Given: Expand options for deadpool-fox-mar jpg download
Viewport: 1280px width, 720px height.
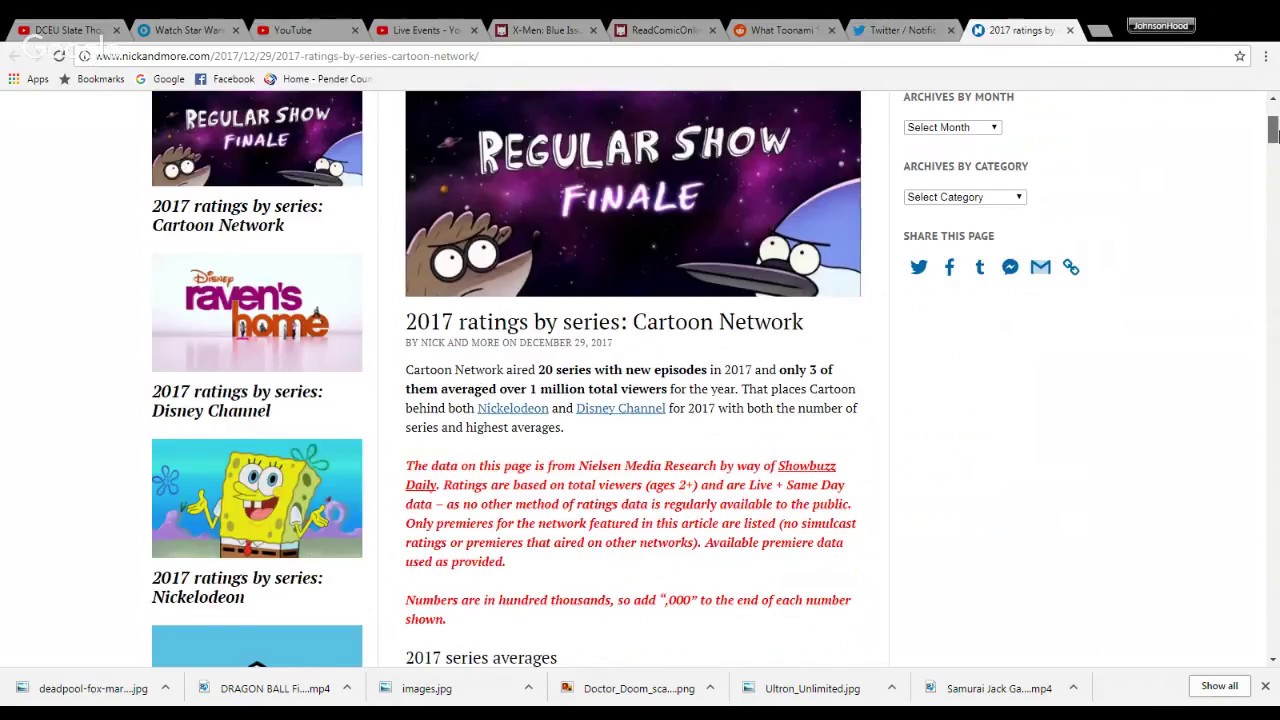Looking at the screenshot, I should pyautogui.click(x=165, y=688).
